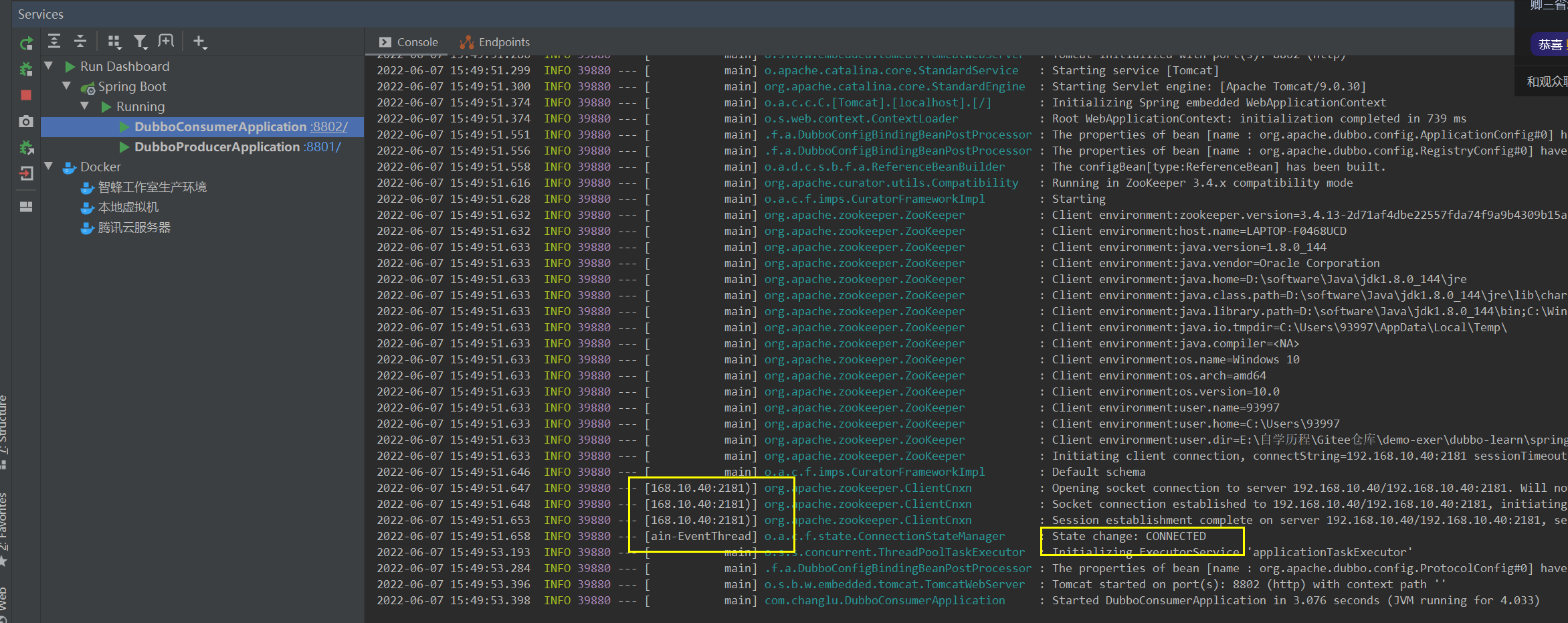Click the 15:49:53.398 timestamp
The image size is (1568, 623).
point(490,600)
